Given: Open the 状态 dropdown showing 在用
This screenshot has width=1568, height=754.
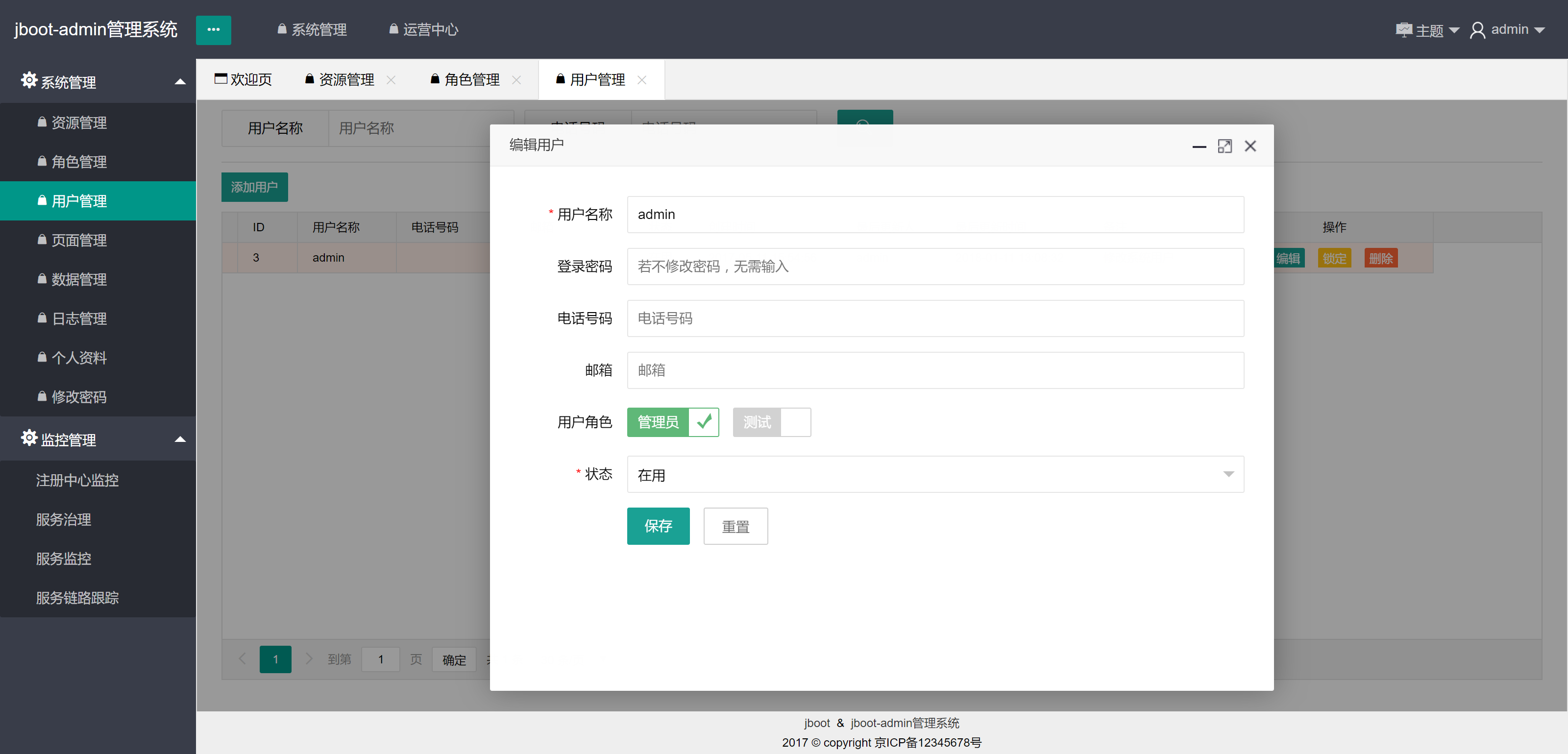Looking at the screenshot, I should (935, 474).
